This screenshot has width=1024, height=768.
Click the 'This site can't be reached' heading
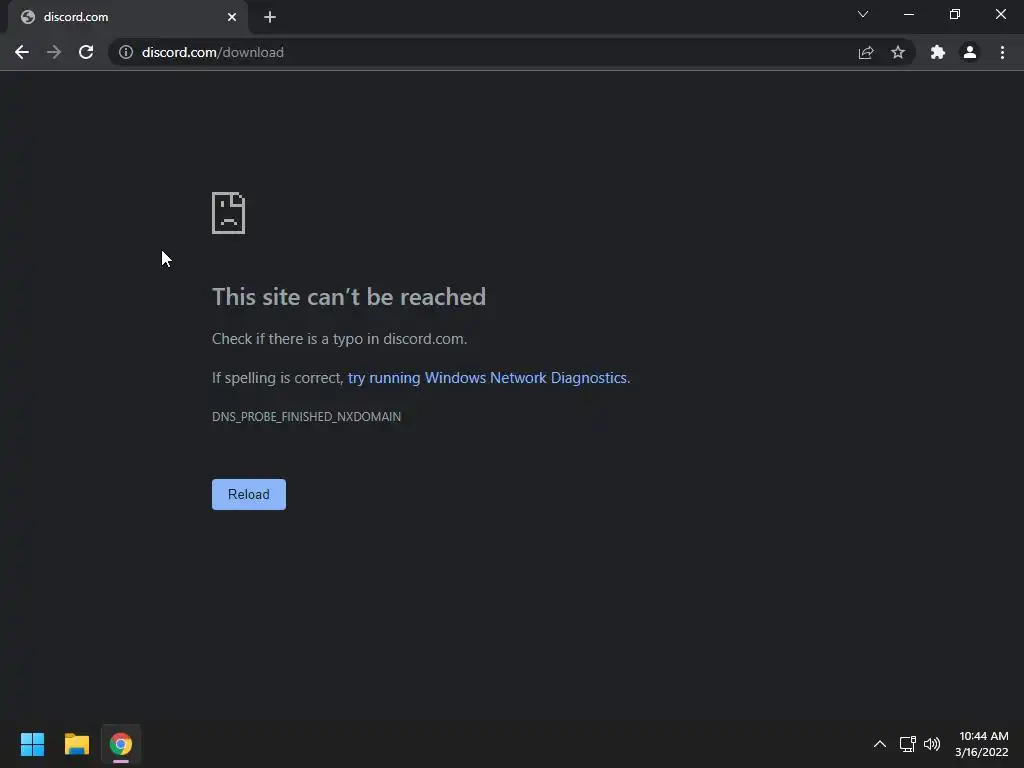pyautogui.click(x=349, y=296)
